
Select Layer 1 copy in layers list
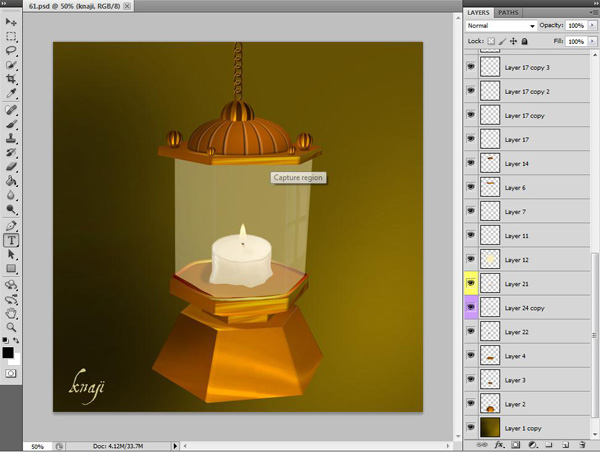click(x=525, y=428)
